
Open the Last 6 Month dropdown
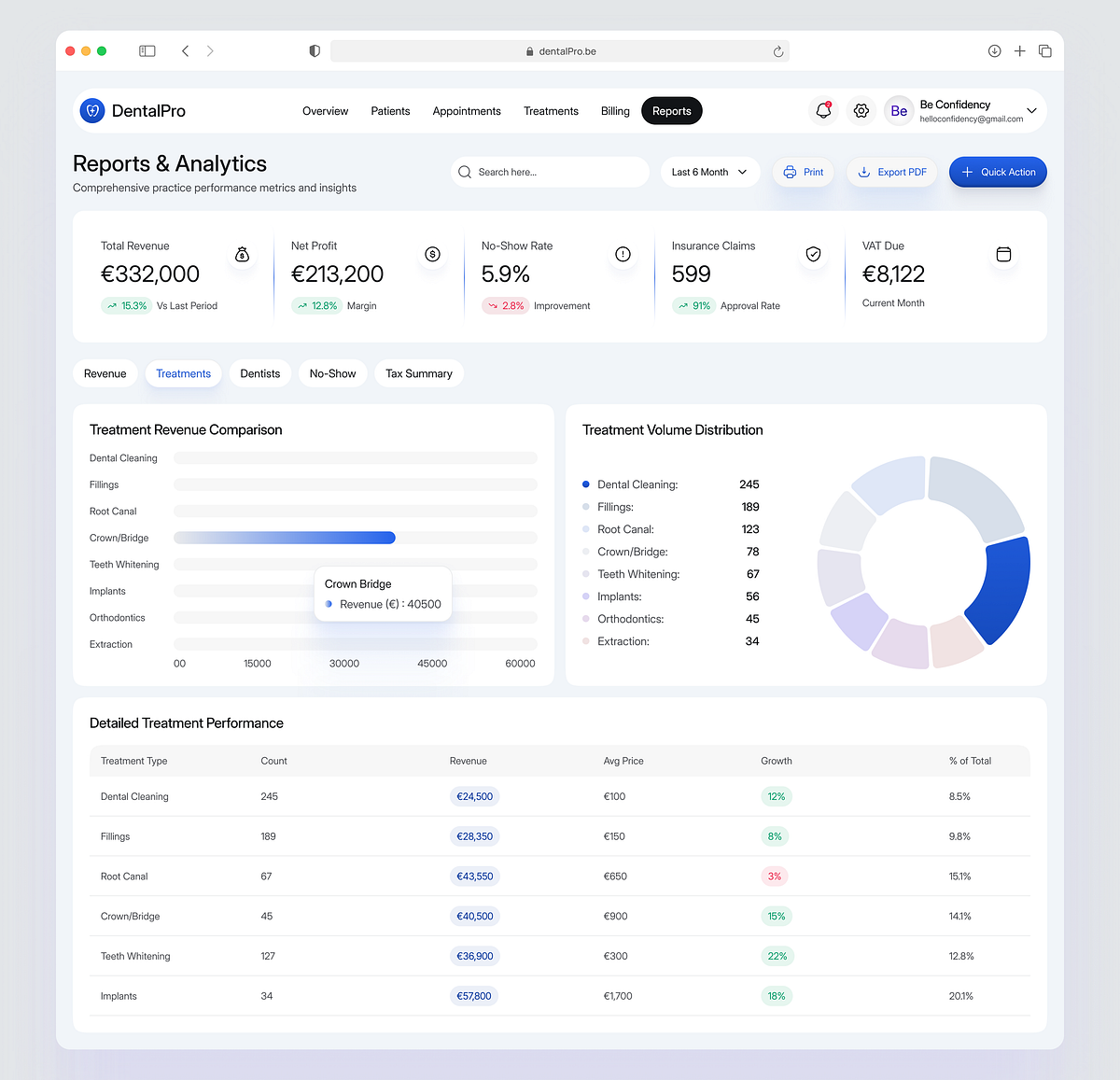click(709, 172)
